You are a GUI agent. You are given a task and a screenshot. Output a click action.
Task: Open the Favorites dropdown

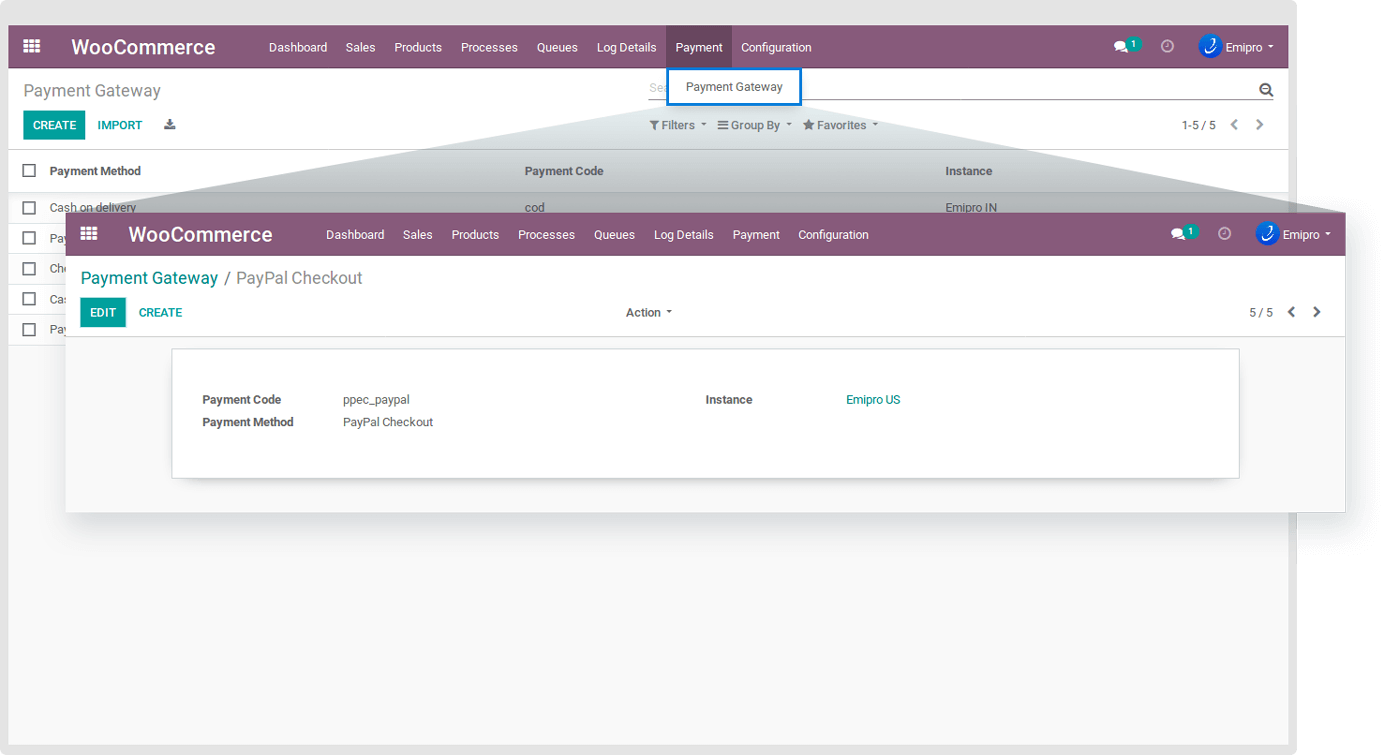tap(841, 125)
